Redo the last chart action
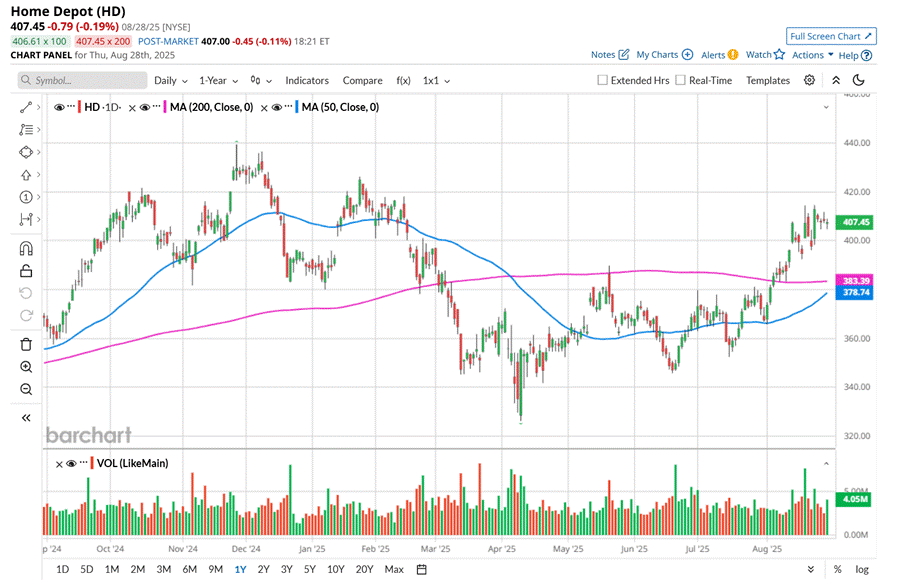Viewport: 904px width, 586px height. click(x=26, y=315)
